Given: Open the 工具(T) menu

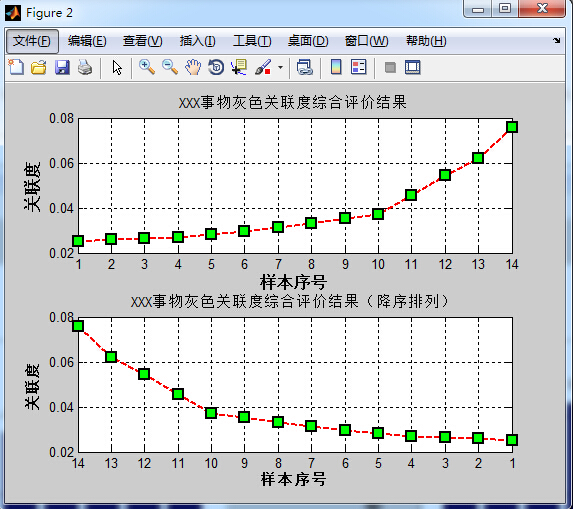Looking at the screenshot, I should pos(252,41).
